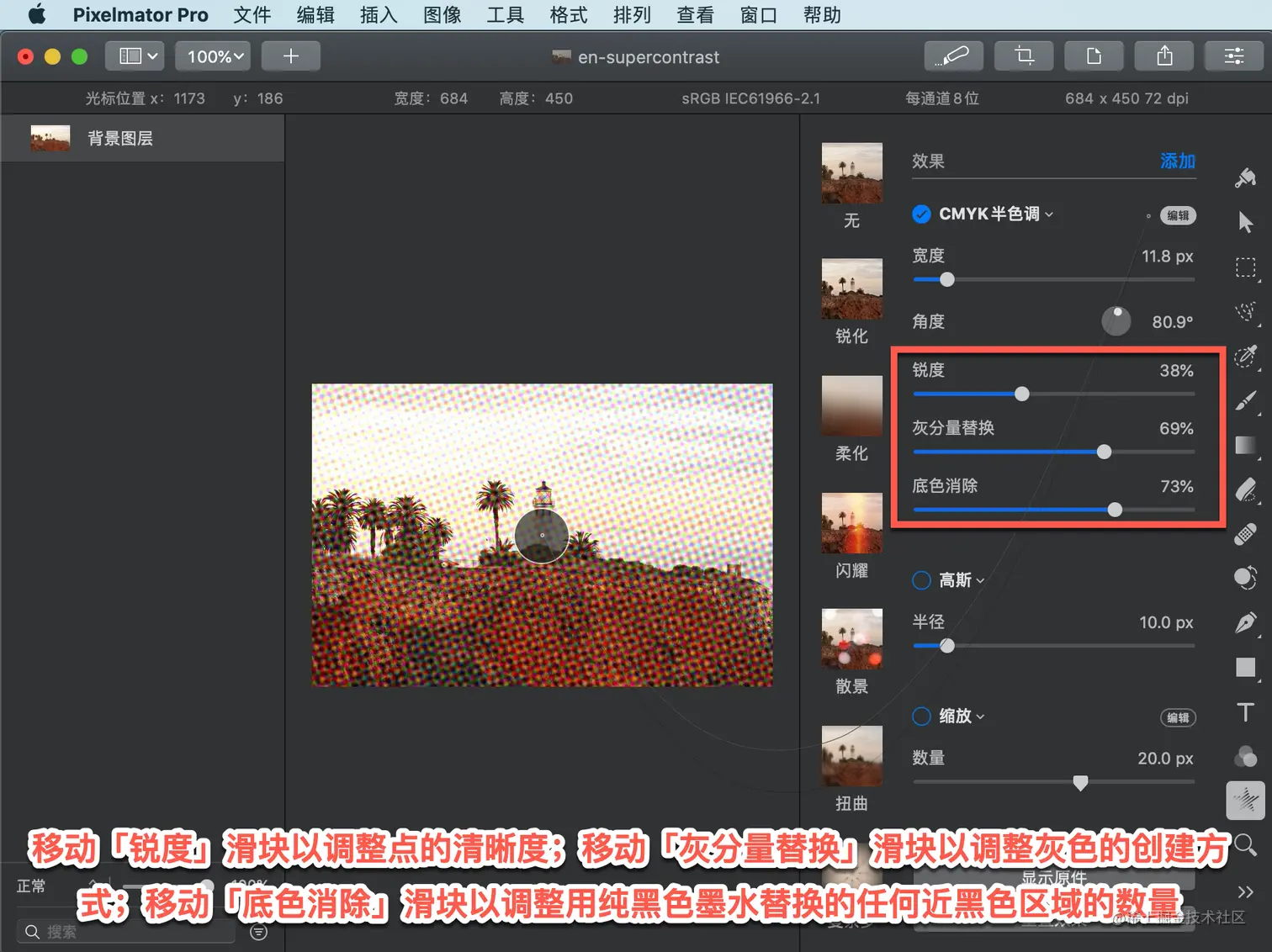Select the Paint brush tool

coord(1246,401)
